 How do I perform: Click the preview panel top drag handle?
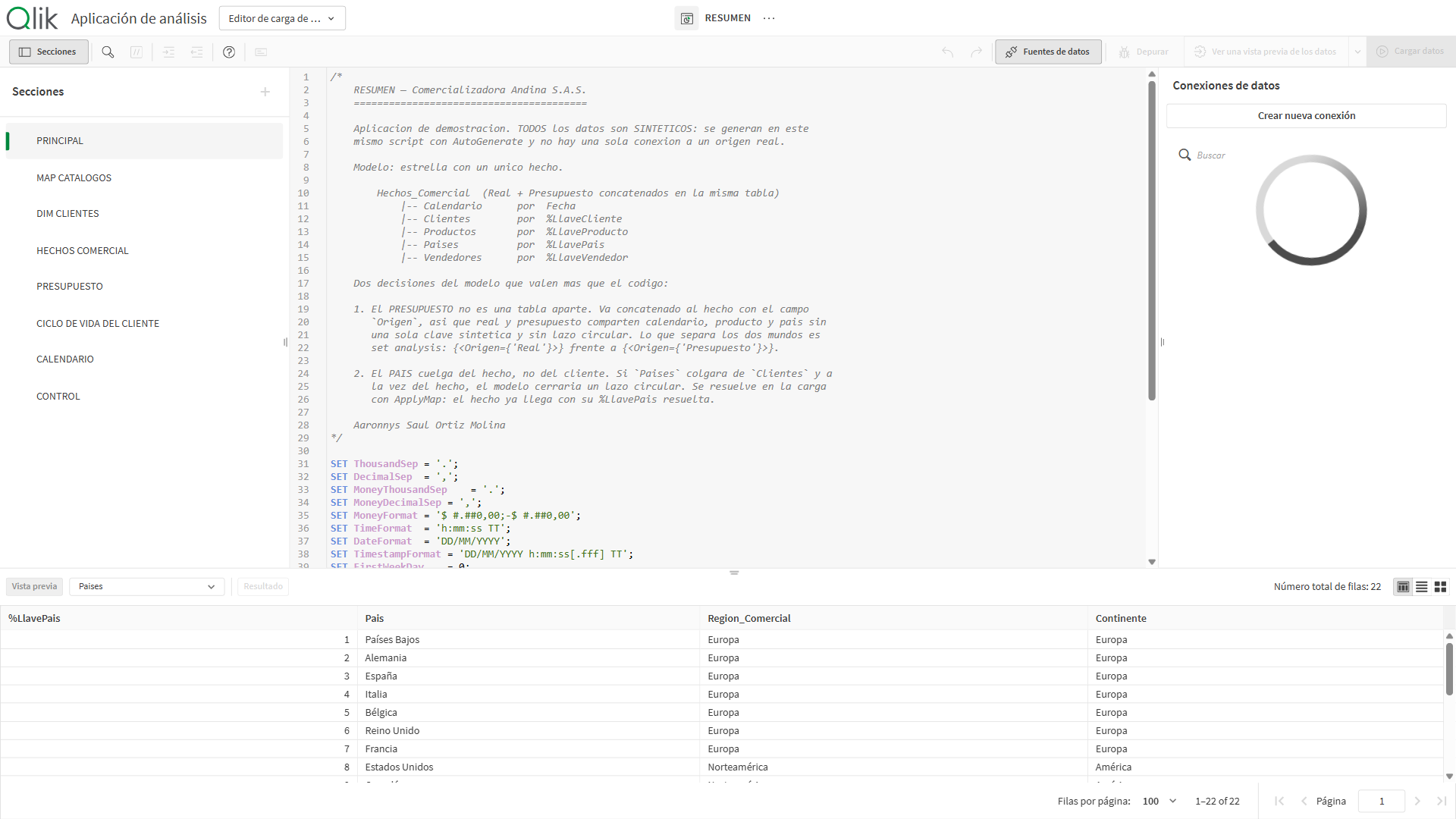733,573
